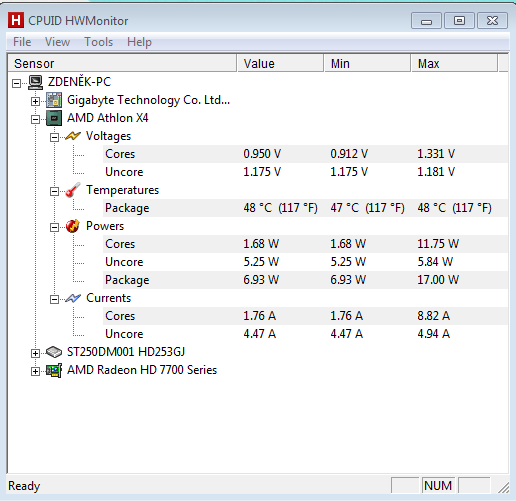Click the AMD Athlon X4 processor icon
Image resolution: width=516 pixels, height=501 pixels.
pos(54,118)
